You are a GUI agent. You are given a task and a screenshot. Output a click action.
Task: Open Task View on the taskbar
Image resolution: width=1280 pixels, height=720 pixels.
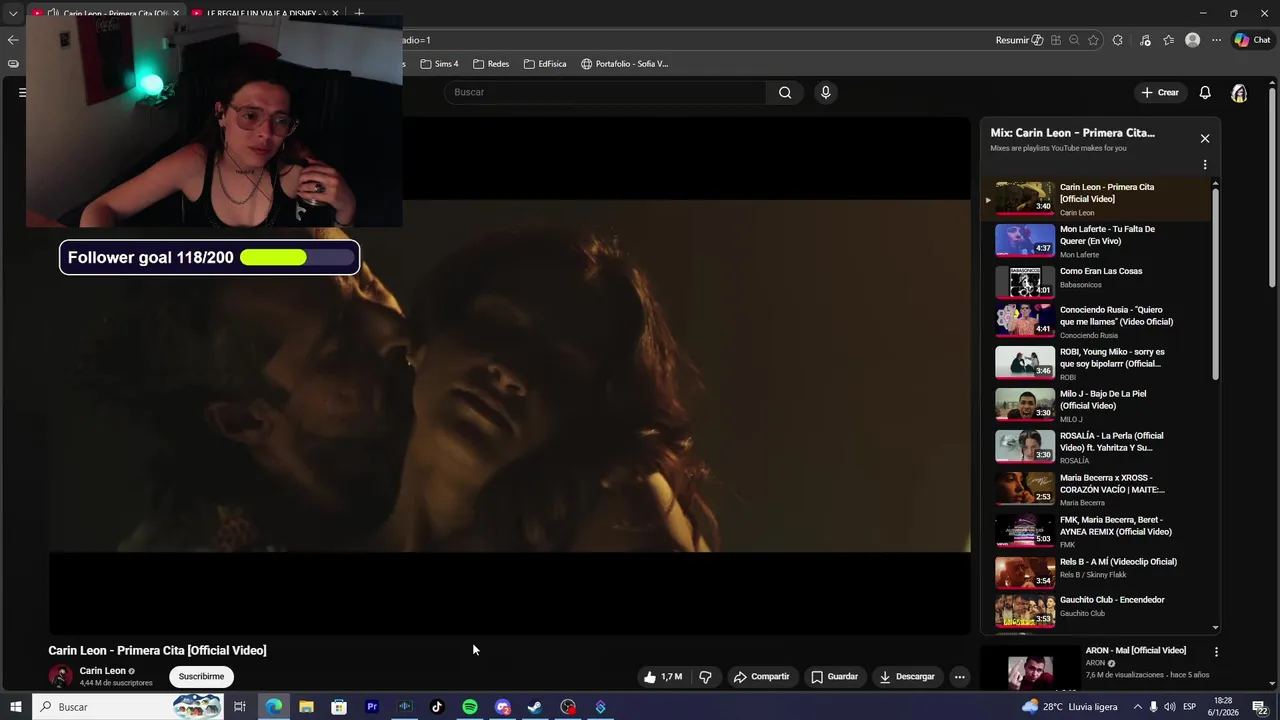(240, 707)
